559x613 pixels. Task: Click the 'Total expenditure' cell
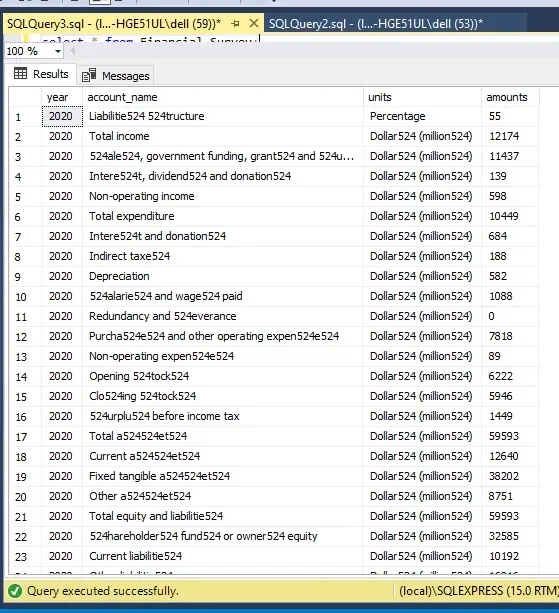pos(223,216)
